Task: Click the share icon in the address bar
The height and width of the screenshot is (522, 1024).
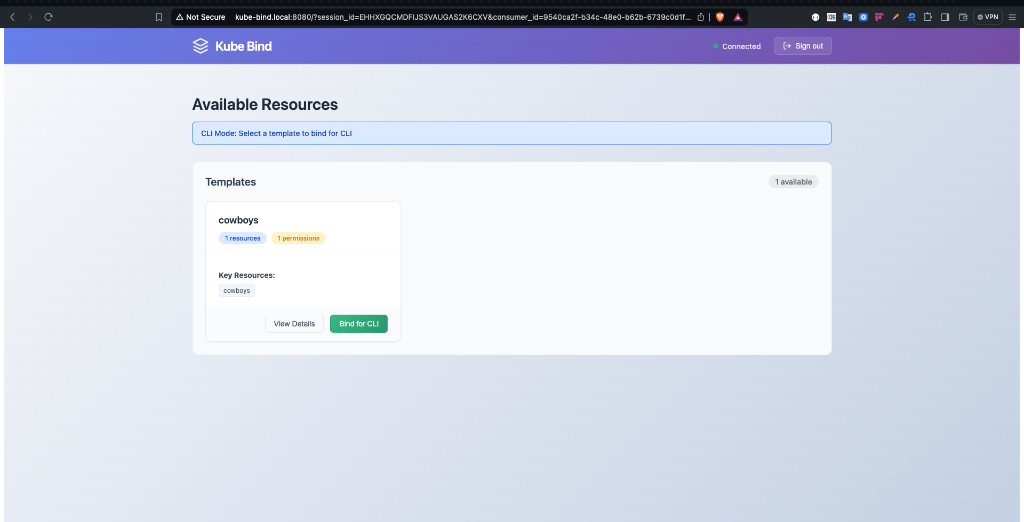Action: [x=701, y=17]
